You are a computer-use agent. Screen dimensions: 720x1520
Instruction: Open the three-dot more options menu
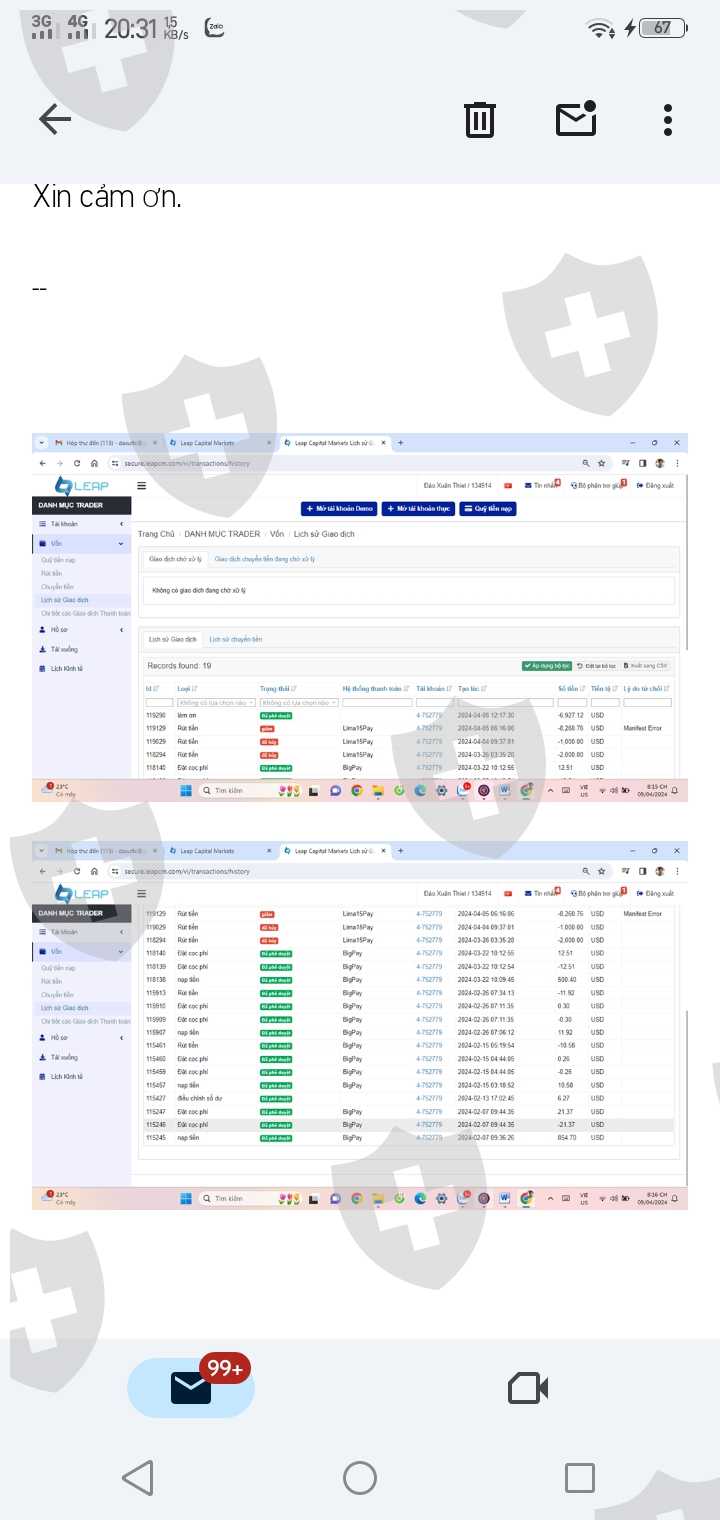(668, 120)
